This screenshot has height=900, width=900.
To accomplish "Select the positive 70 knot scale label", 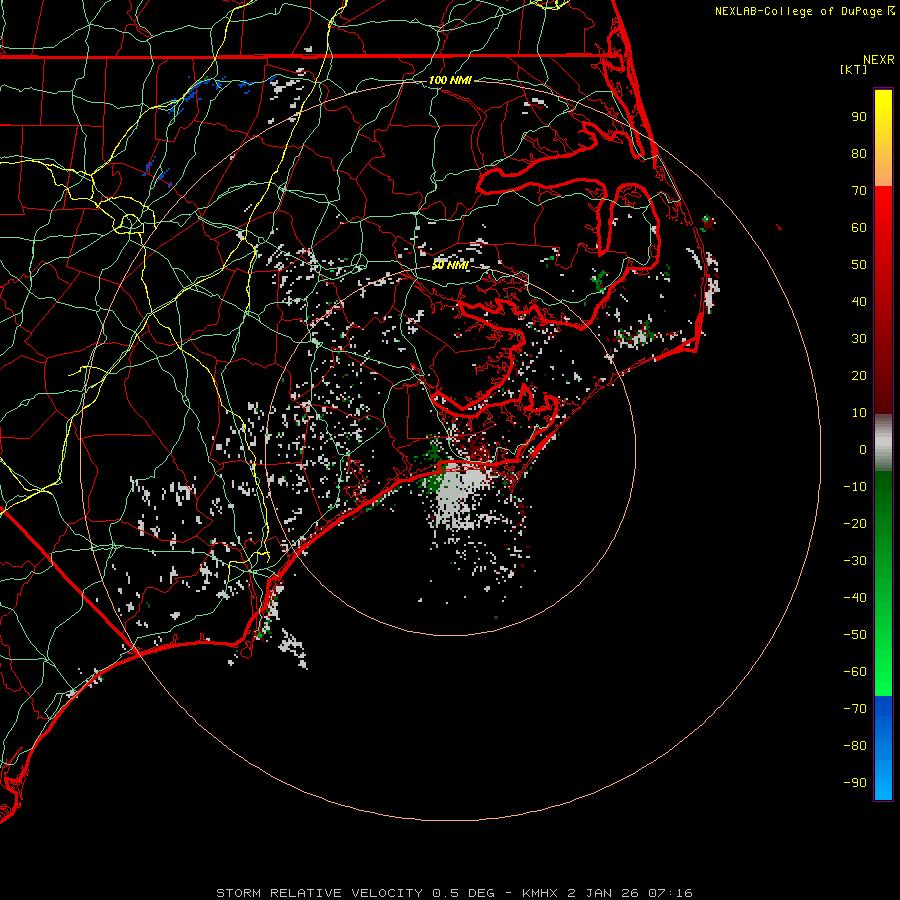I will click(859, 191).
